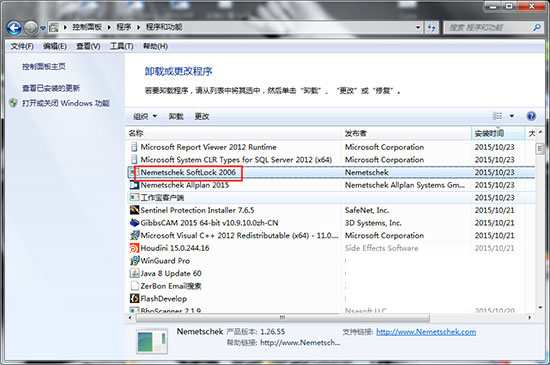Click the shield icon beside Windows 功能
550x365 pixels.
click(13, 103)
